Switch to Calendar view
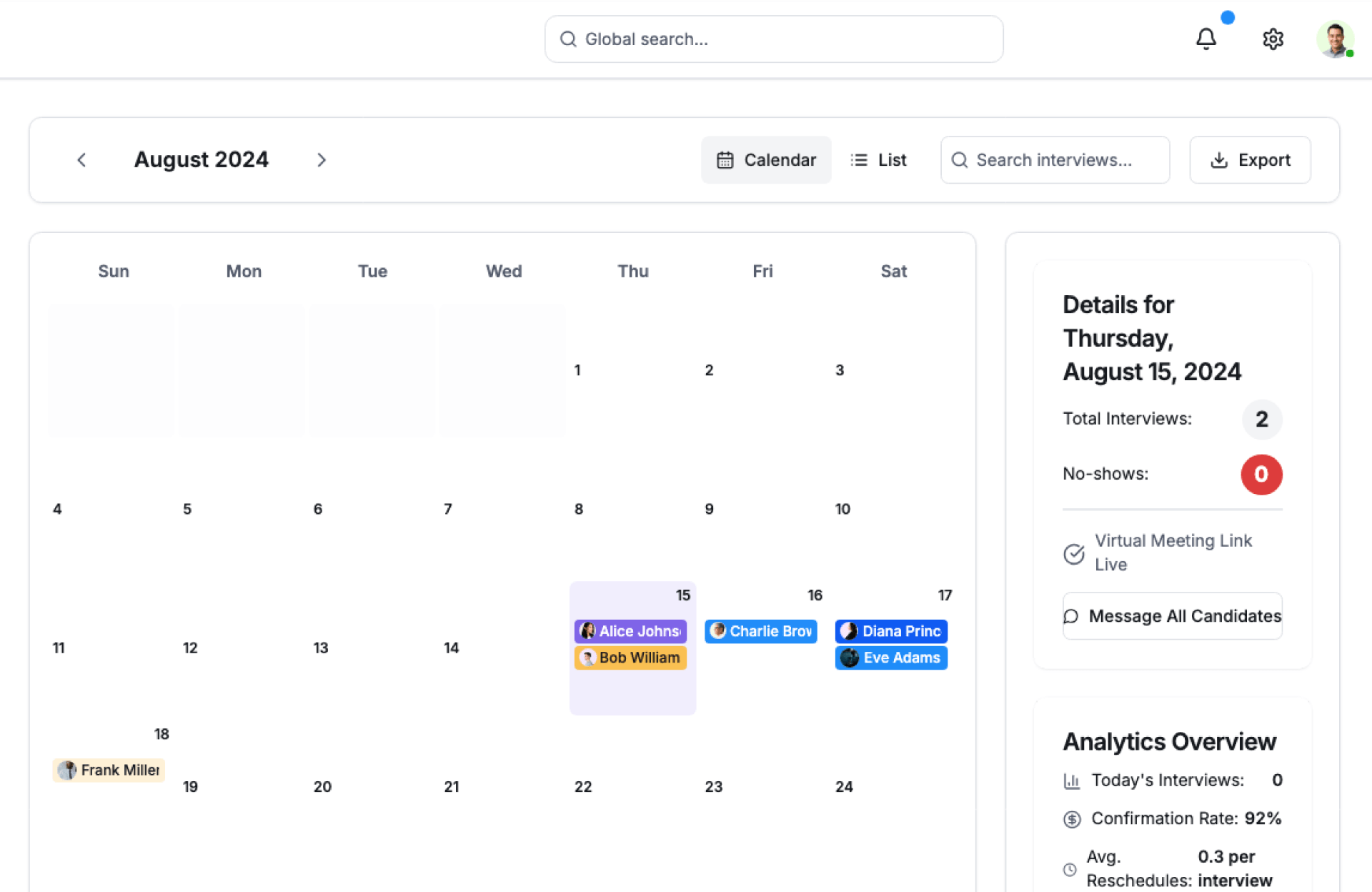The width and height of the screenshot is (1372, 892). (x=765, y=160)
